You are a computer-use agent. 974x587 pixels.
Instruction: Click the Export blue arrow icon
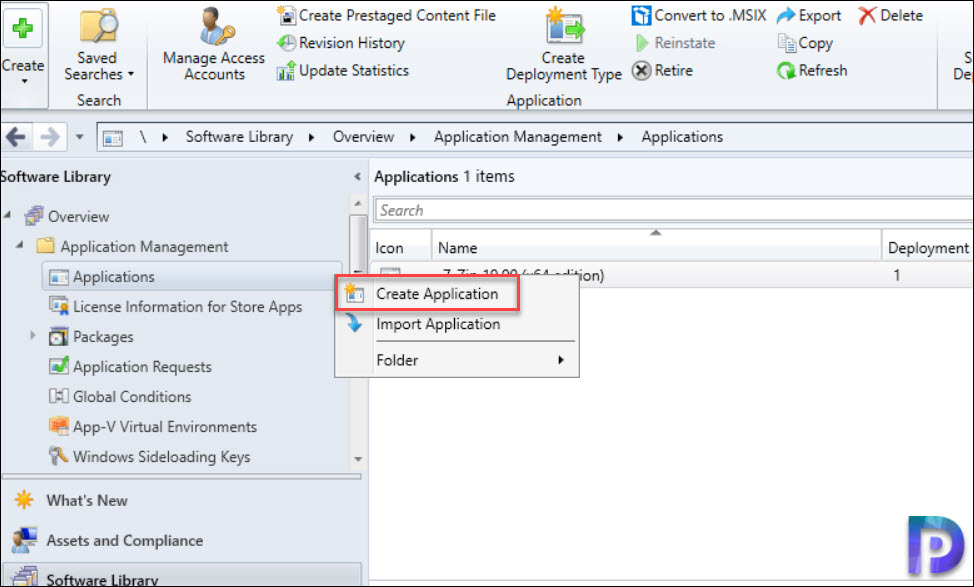tap(786, 15)
